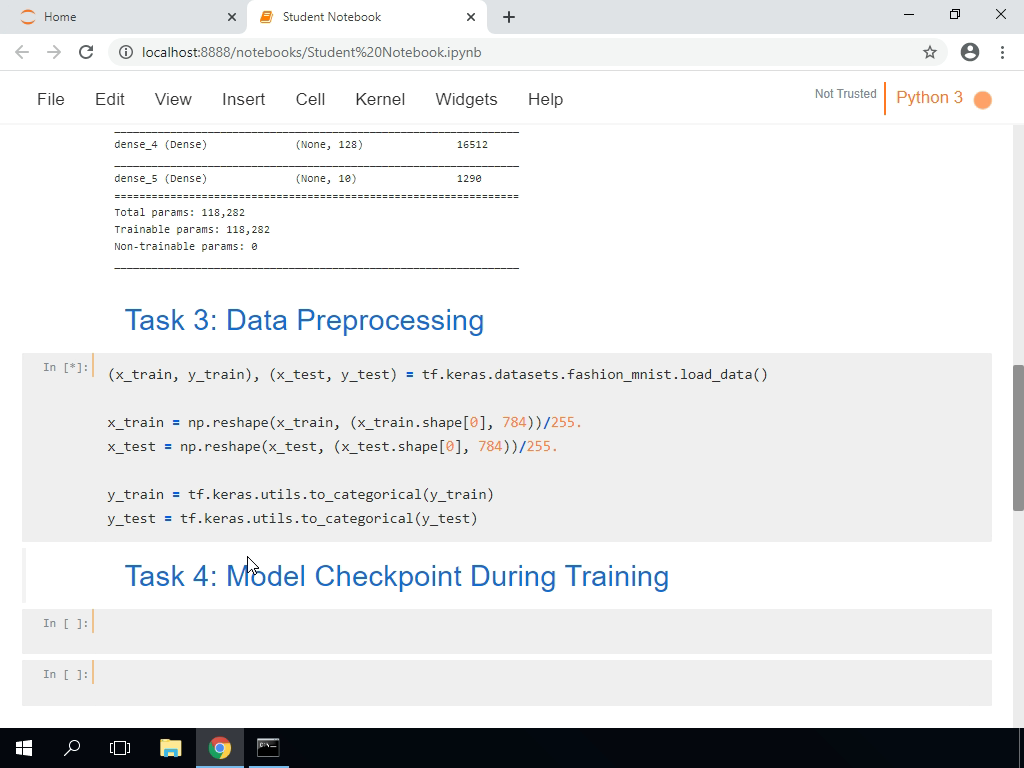This screenshot has width=1024, height=768.
Task: Click the Python 3 kernel name
Action: pos(929,99)
